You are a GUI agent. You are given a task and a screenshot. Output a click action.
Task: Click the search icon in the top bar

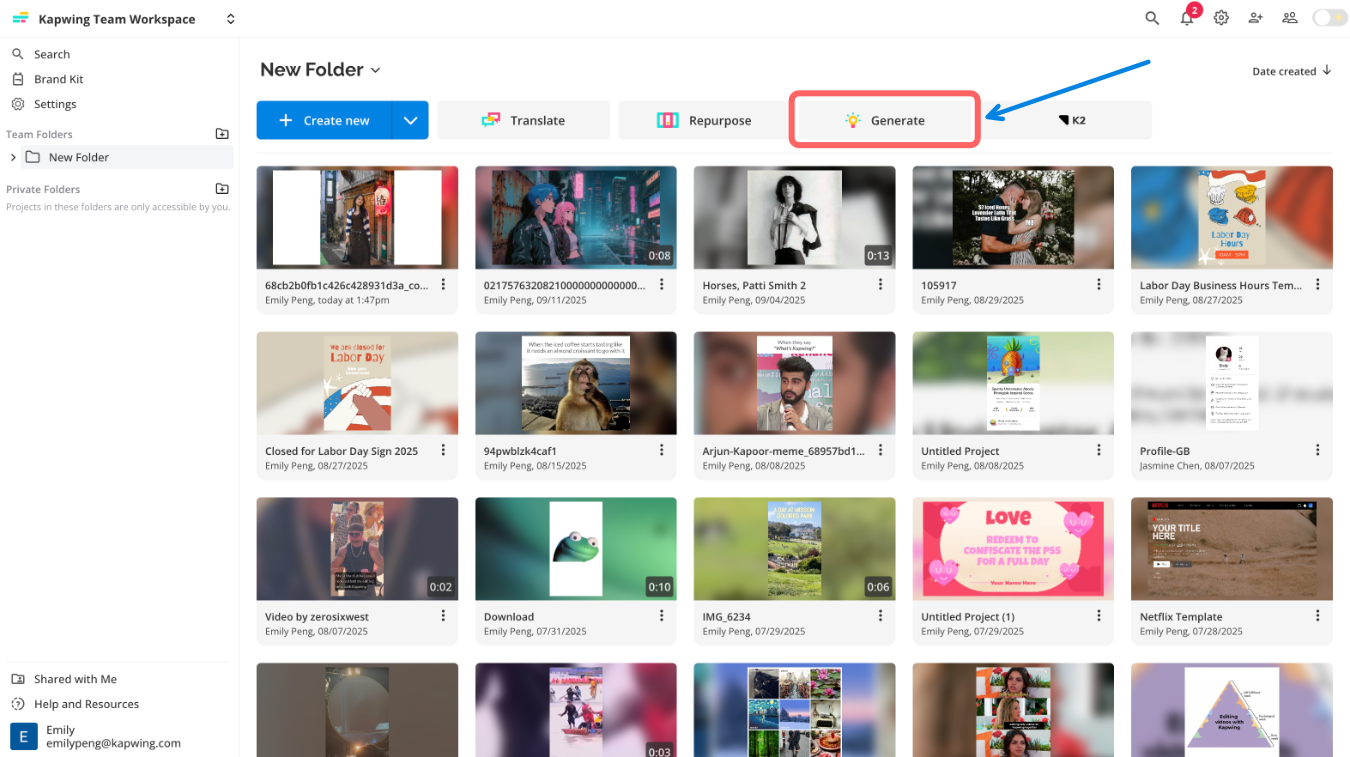(1151, 18)
